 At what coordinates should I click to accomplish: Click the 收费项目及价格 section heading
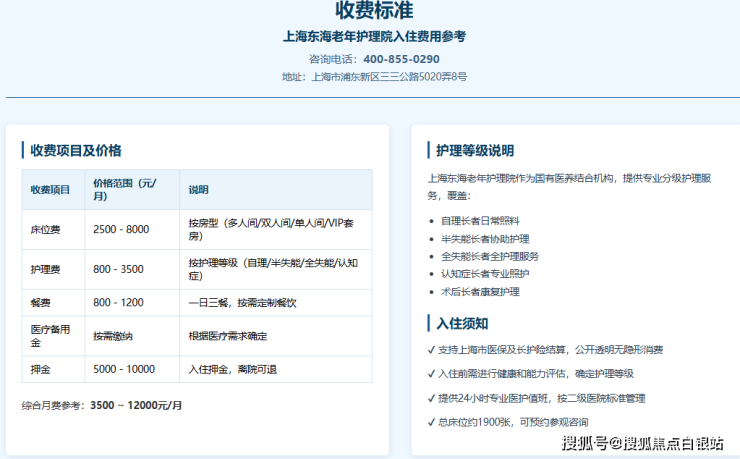pos(76,150)
